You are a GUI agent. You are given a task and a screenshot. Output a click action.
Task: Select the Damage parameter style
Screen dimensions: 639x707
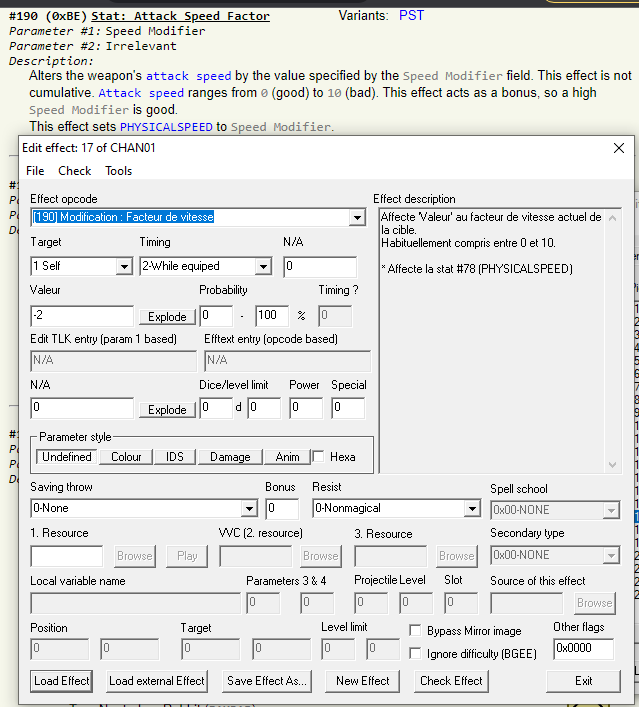230,457
